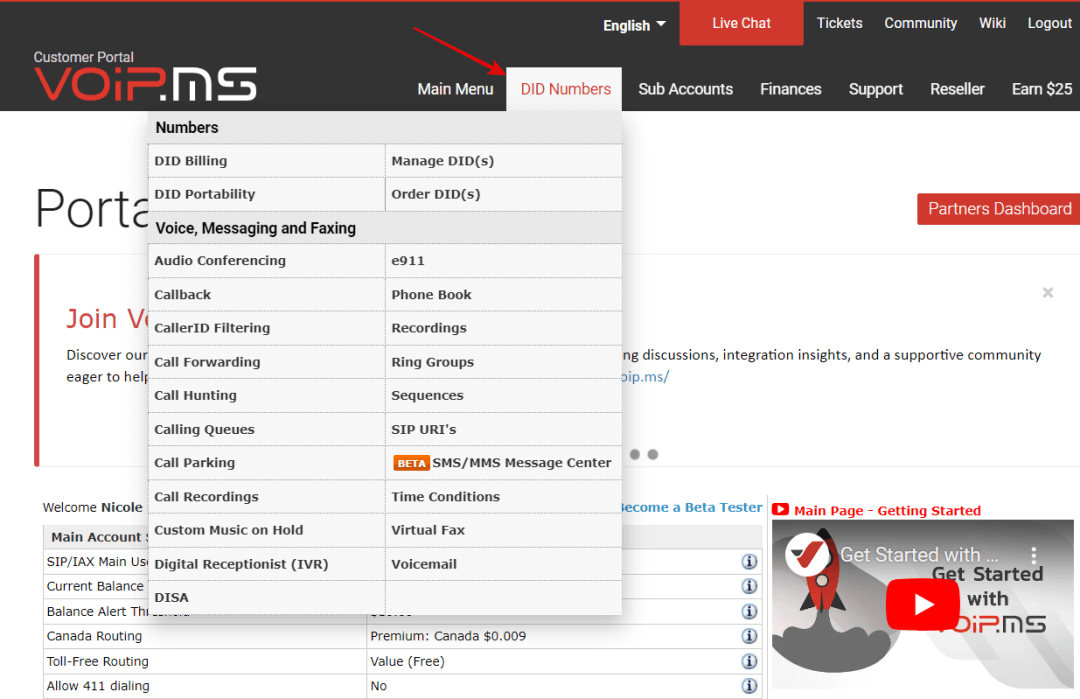Select the last carousel dot indicator
1080x699 pixels.
click(x=653, y=454)
